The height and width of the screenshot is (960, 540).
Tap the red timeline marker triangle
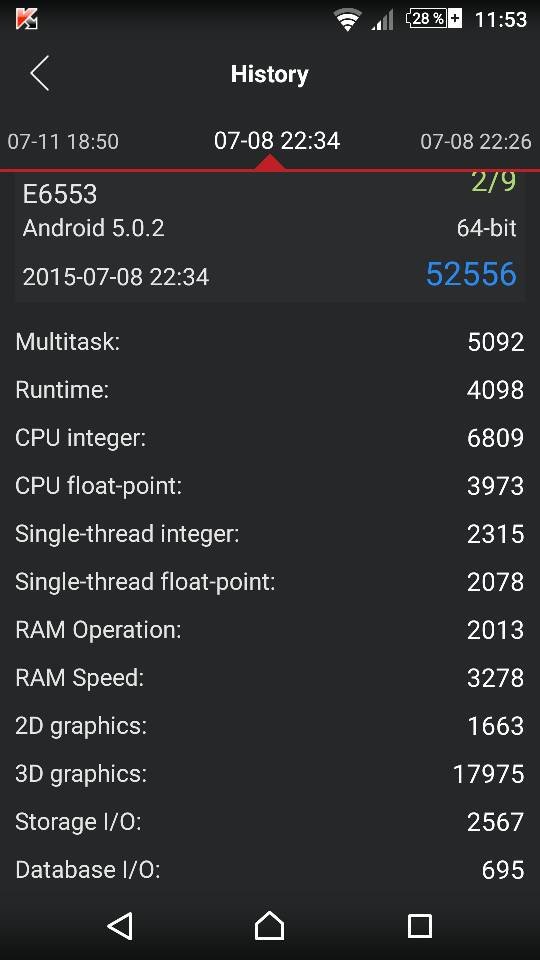pos(270,162)
